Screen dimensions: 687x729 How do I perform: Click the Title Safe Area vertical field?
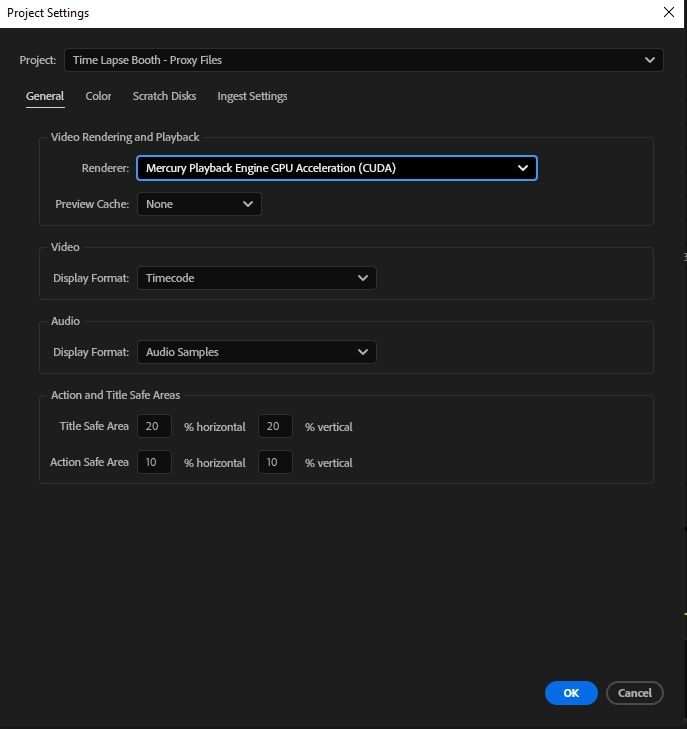click(x=275, y=426)
